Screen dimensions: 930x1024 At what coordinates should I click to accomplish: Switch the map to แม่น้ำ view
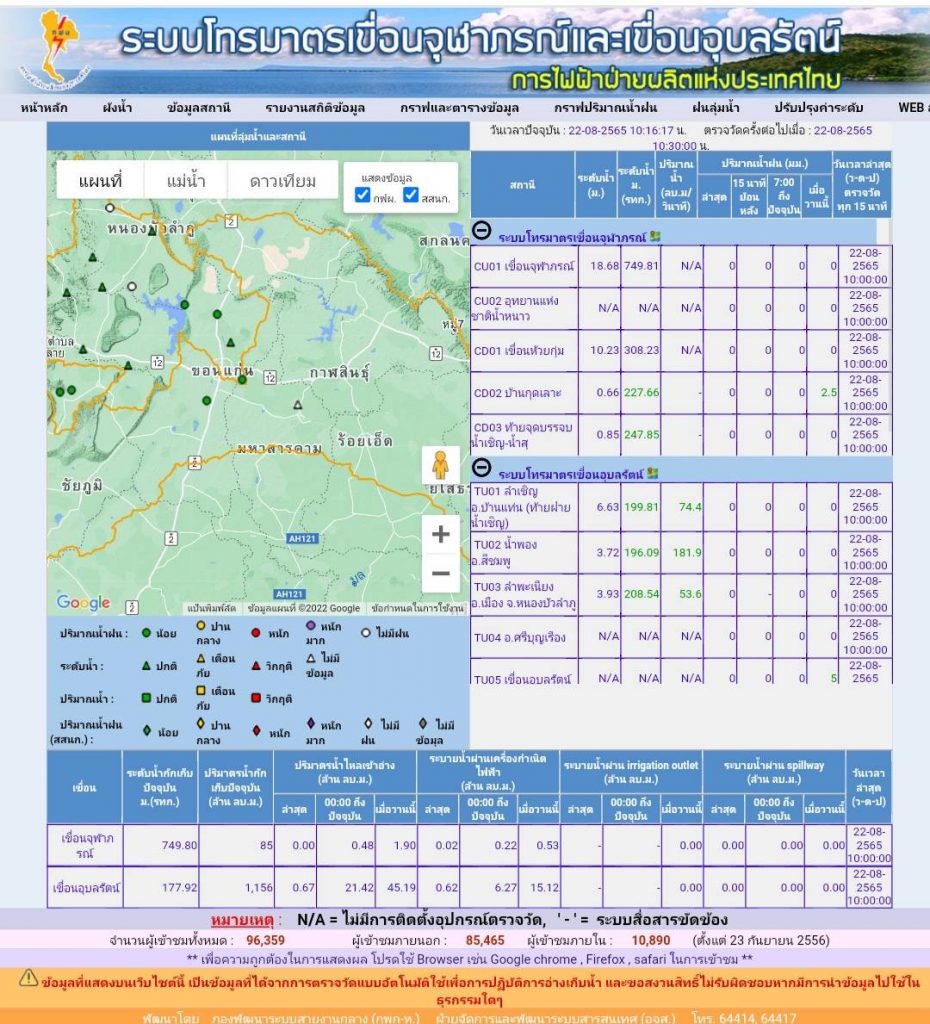[186, 181]
